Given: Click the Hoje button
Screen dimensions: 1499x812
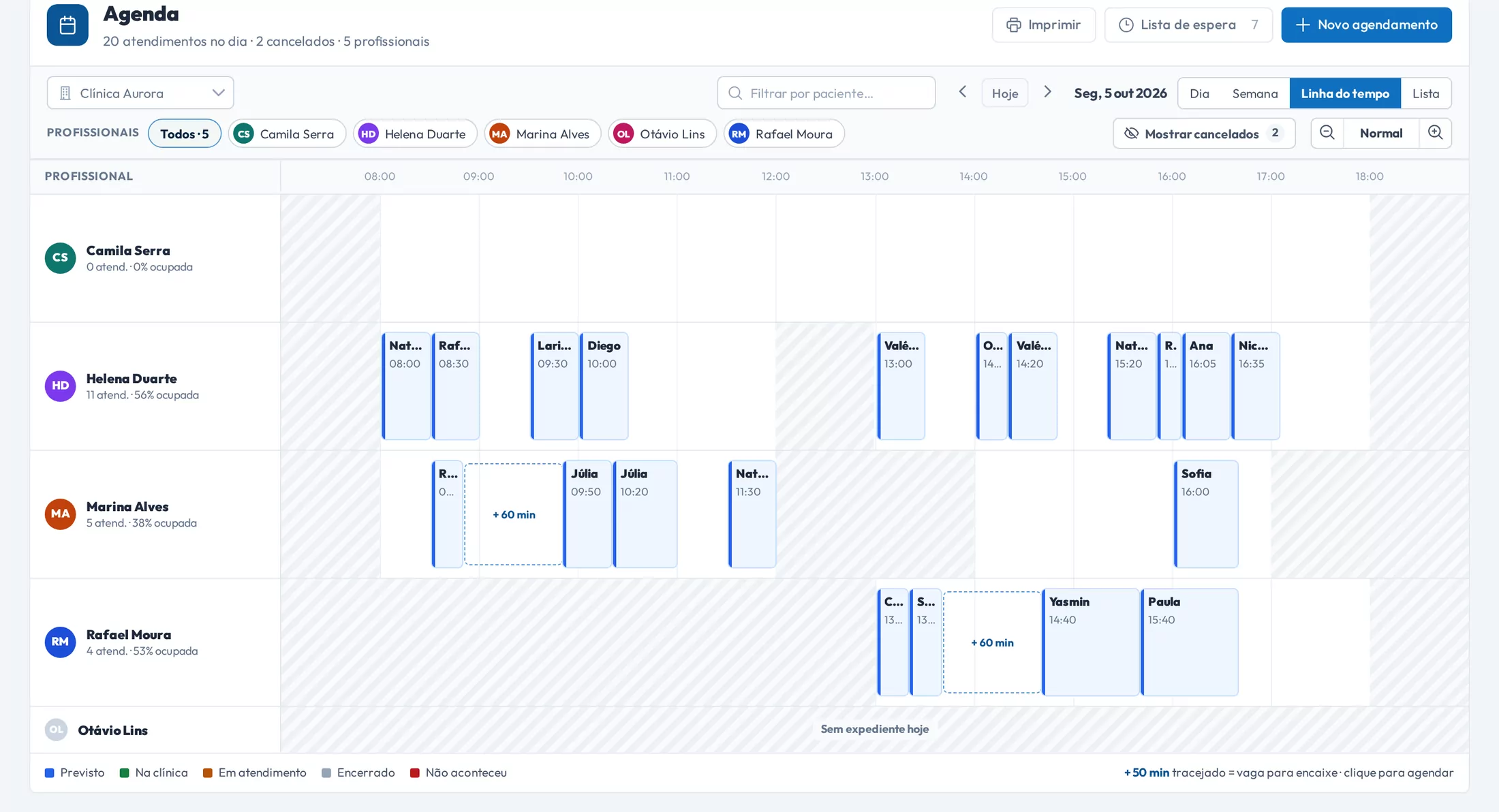Looking at the screenshot, I should click(x=1005, y=93).
